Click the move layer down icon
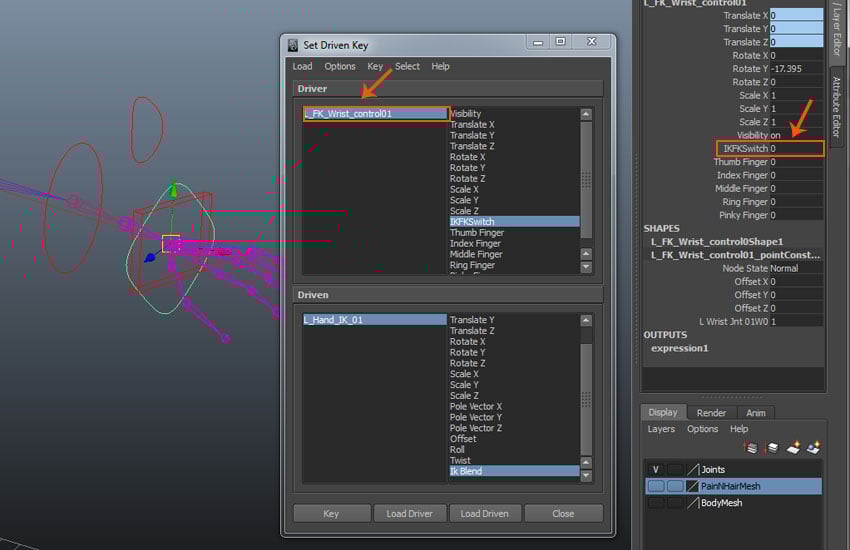Viewport: 850px width, 550px height. pyautogui.click(x=771, y=448)
